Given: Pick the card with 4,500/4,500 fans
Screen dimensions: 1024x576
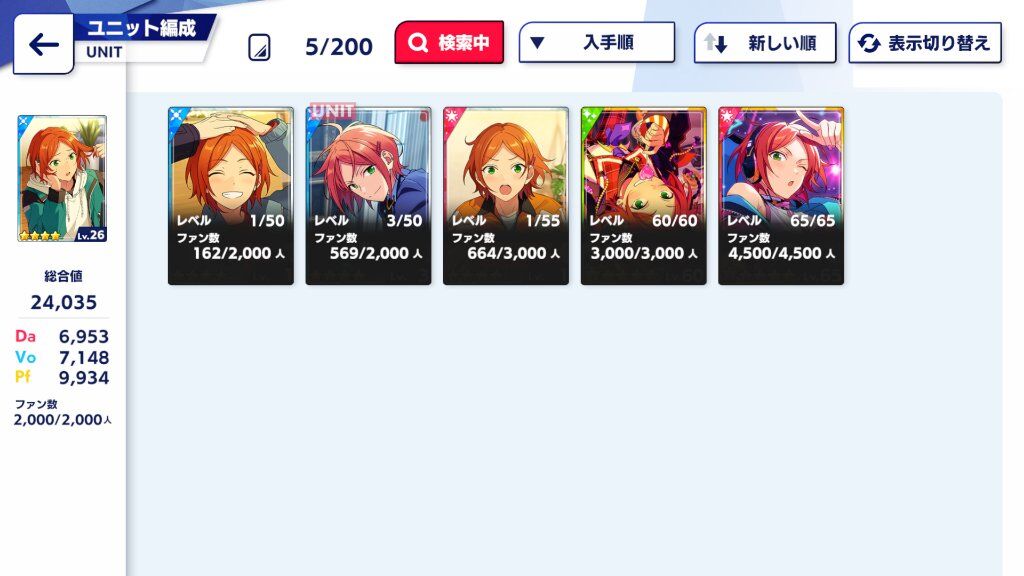Looking at the screenshot, I should pos(781,196).
